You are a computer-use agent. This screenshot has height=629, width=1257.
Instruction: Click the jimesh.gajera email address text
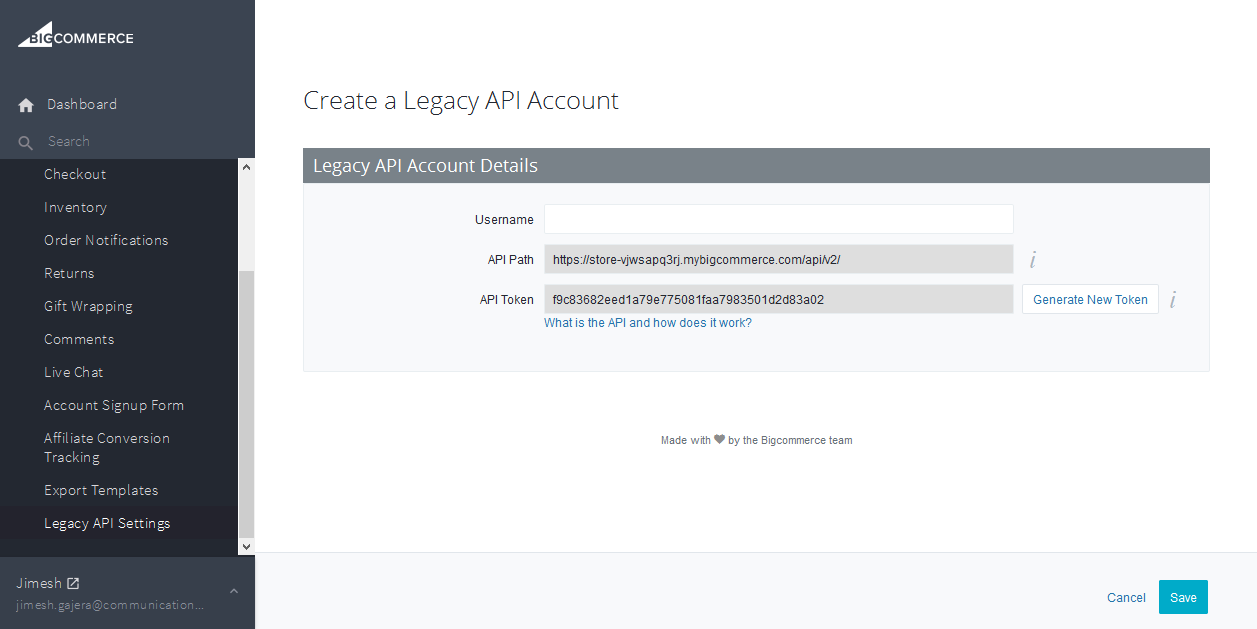coord(110,605)
